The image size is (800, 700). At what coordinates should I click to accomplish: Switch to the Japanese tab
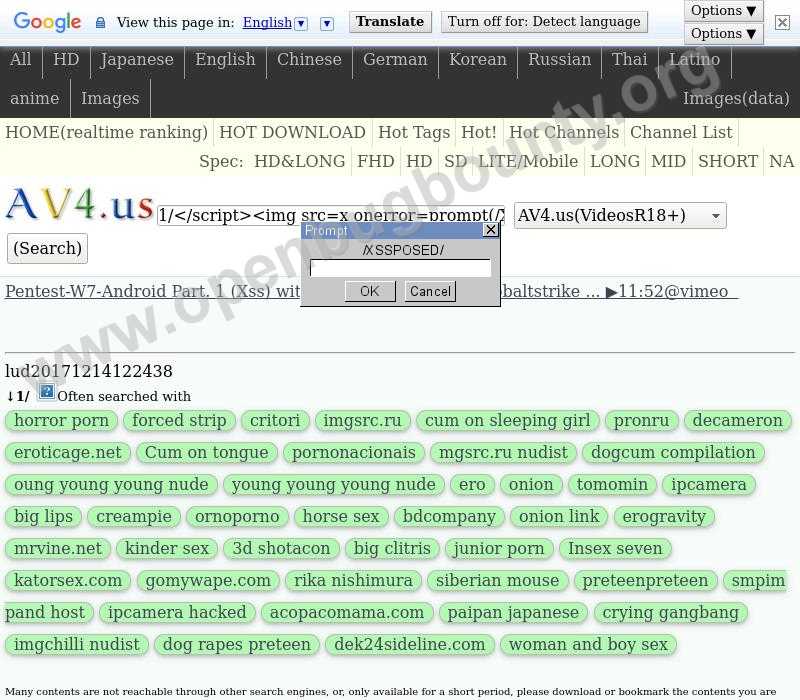137,60
